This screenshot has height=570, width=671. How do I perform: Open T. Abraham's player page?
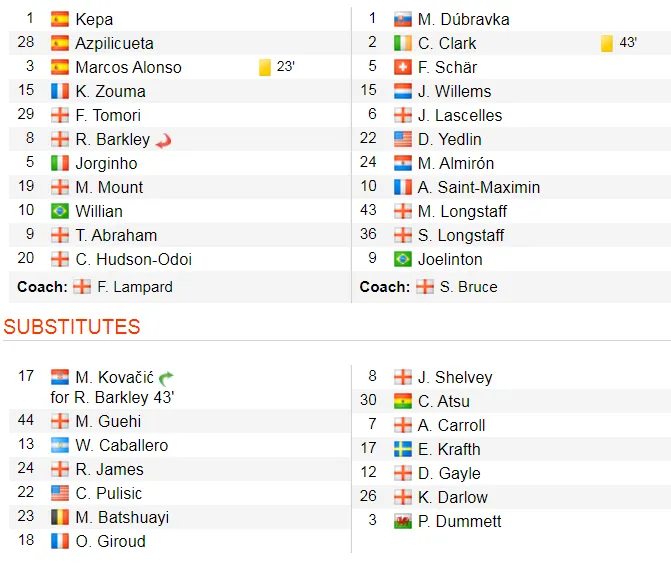tap(116, 235)
